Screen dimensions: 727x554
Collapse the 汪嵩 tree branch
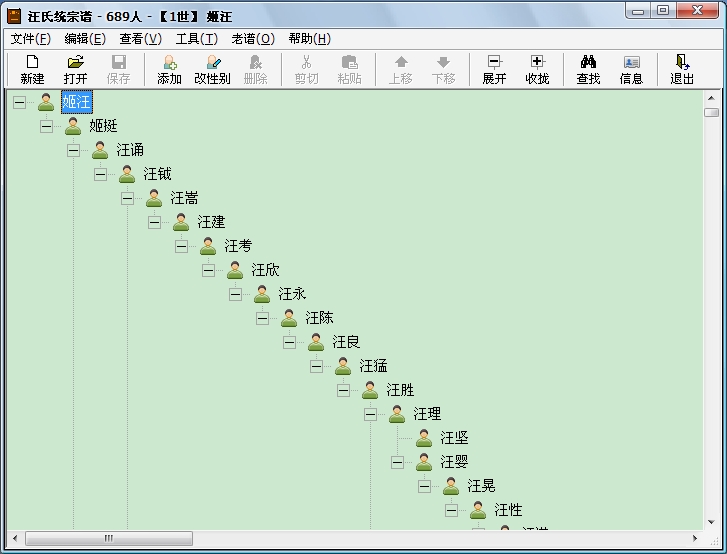tap(127, 198)
